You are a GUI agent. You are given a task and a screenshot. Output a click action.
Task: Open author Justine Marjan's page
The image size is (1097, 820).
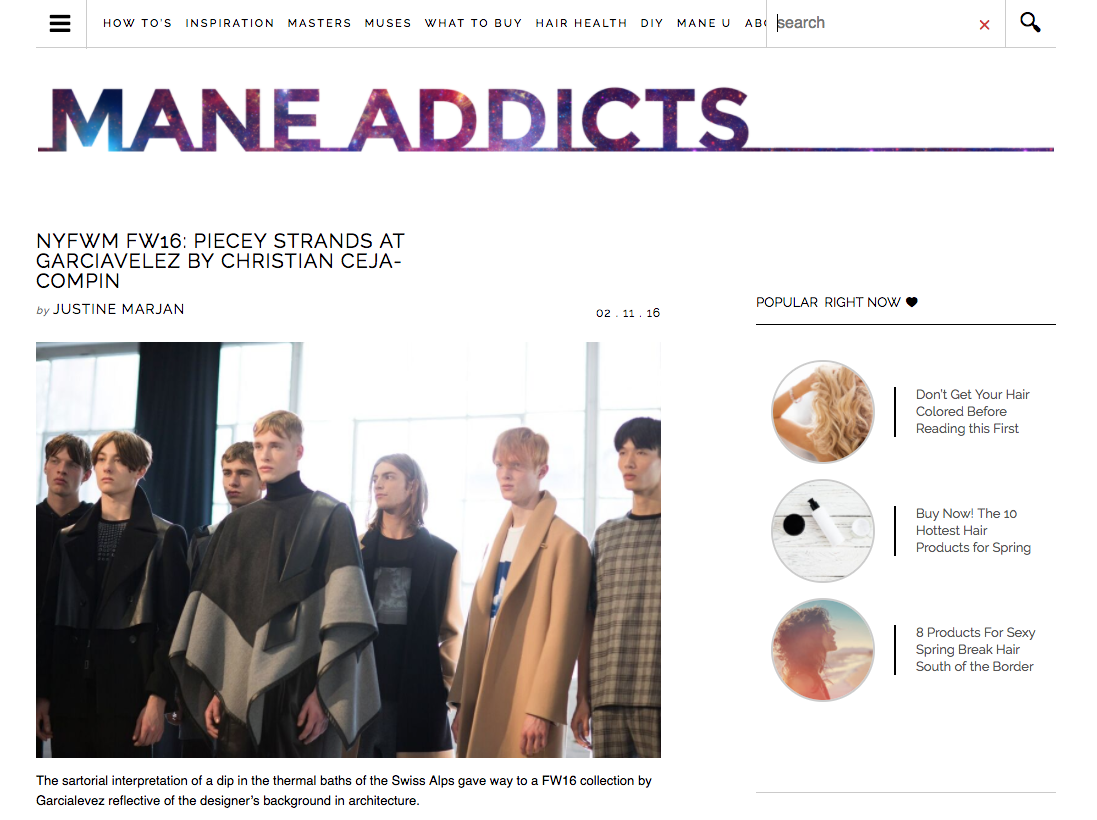[119, 309]
